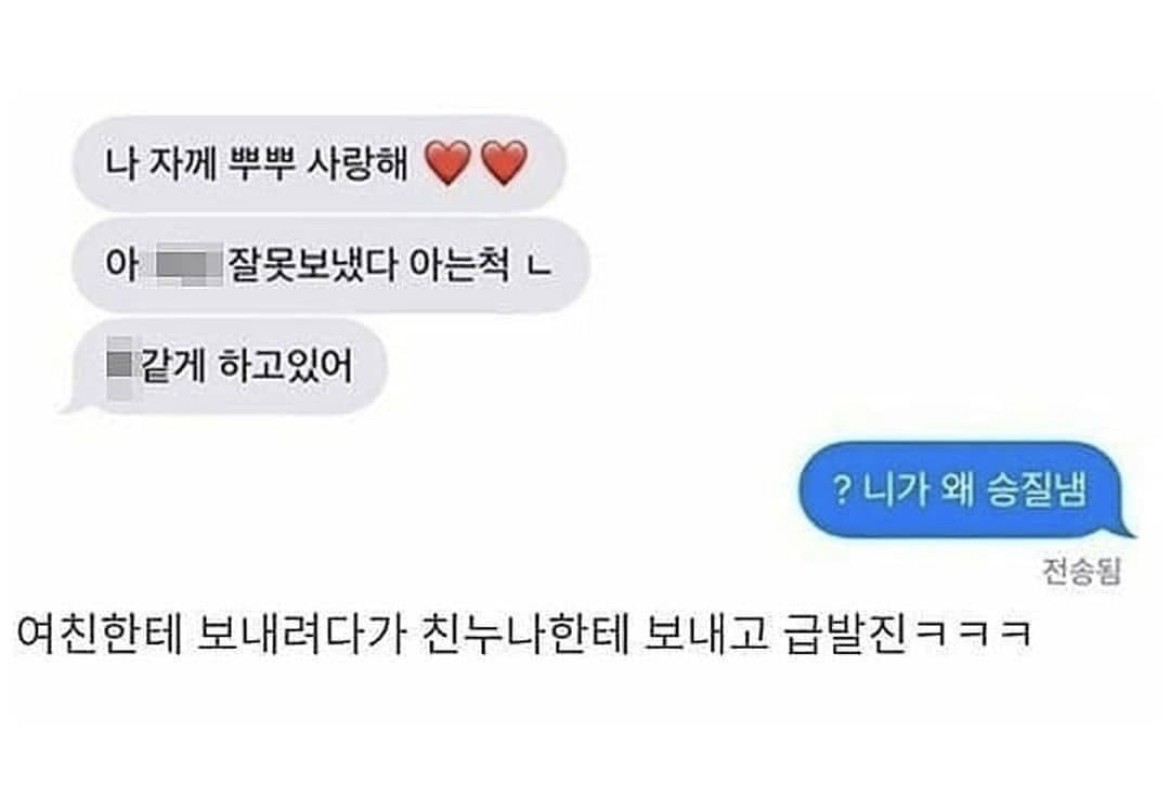Image resolution: width=1170 pixels, height=800 pixels.
Task: Click the lone 'ㄴ' character after '아는척'
Action: 539,266
